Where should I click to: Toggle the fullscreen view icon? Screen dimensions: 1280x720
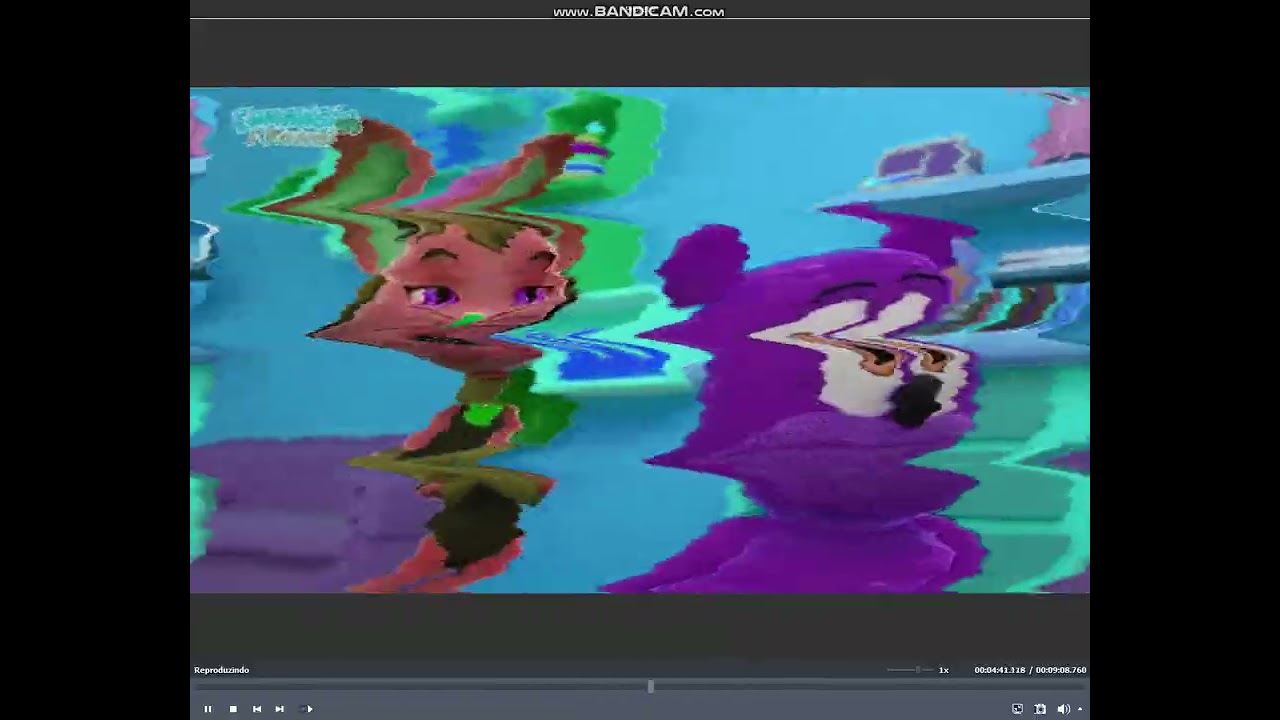1017,709
